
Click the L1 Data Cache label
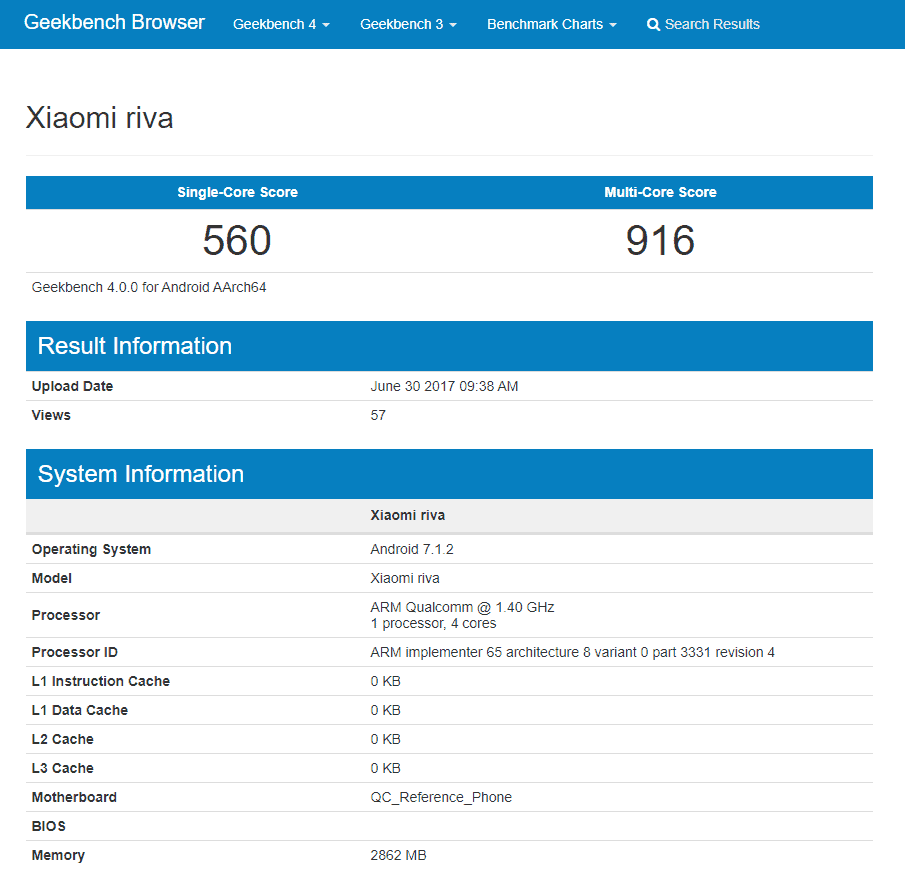click(x=80, y=710)
